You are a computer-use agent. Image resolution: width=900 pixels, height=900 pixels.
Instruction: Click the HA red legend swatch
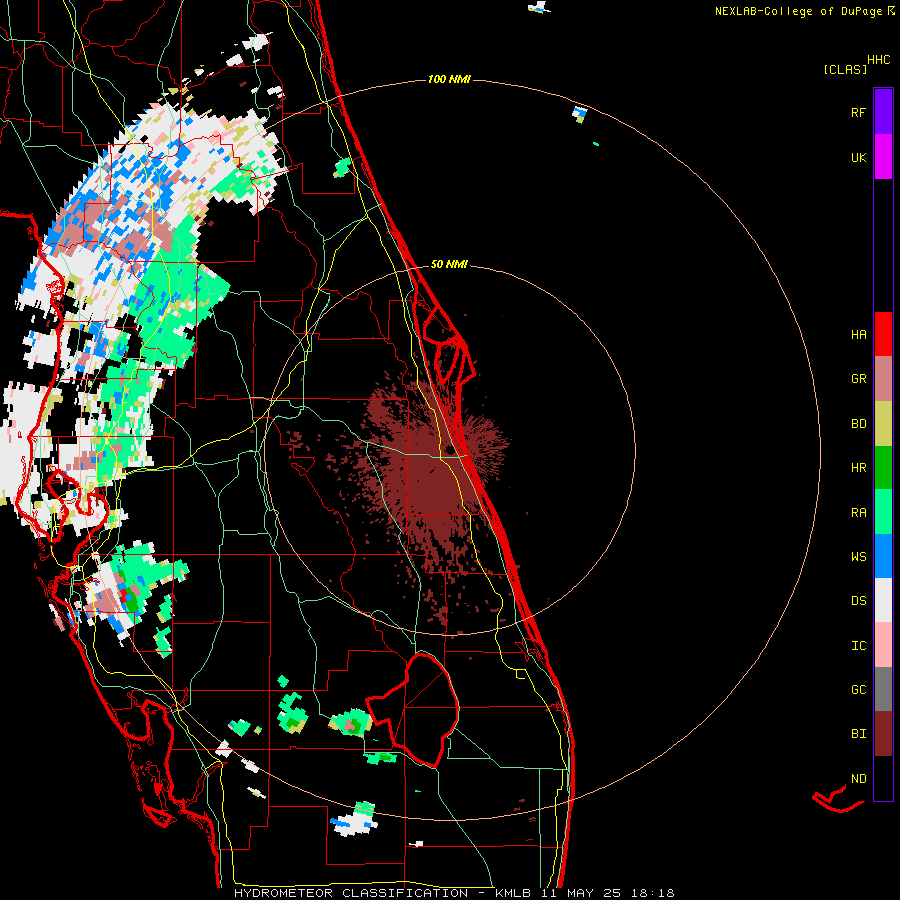[x=883, y=334]
